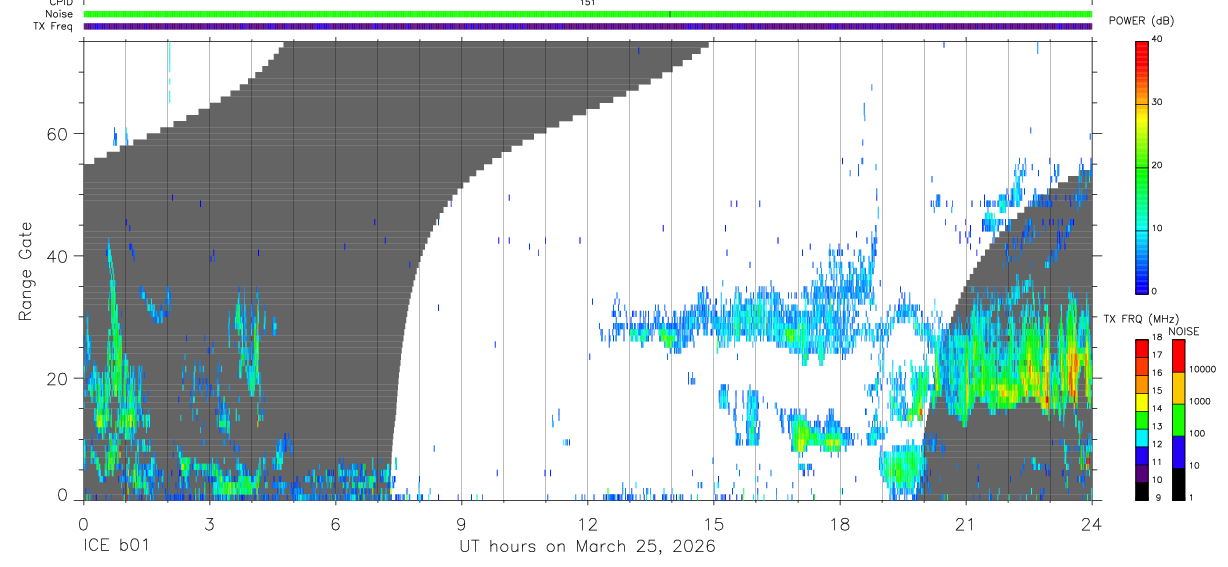Click the '10000' tick on the NOISE scale
Image resolution: width=1228 pixels, height=567 pixels.
point(1203,369)
